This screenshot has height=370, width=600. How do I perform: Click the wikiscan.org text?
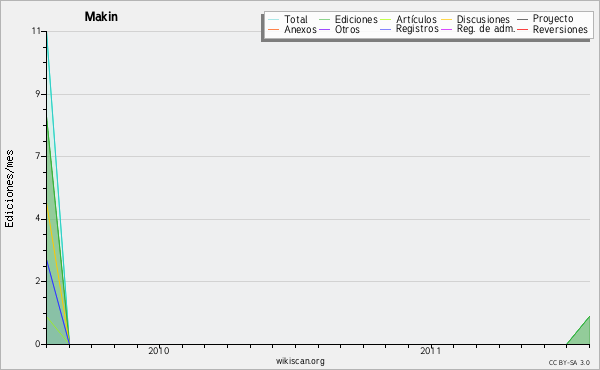300,361
